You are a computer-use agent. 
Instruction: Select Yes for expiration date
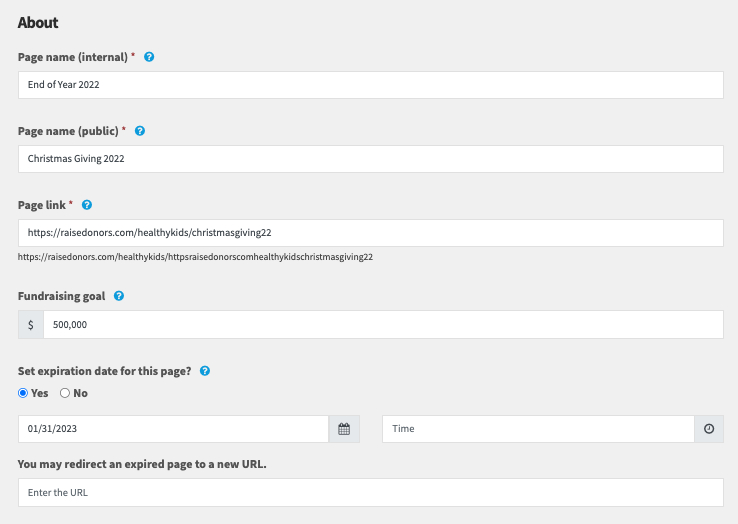click(x=23, y=393)
